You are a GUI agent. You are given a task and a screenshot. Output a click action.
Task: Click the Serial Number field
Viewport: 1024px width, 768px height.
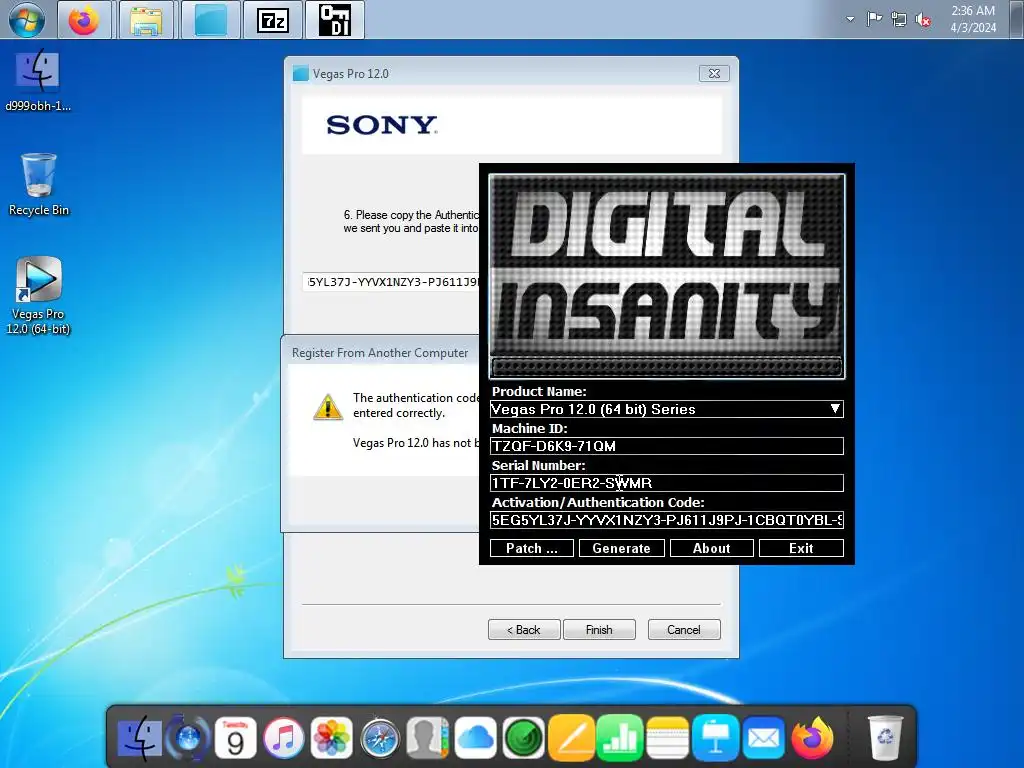pyautogui.click(x=667, y=483)
